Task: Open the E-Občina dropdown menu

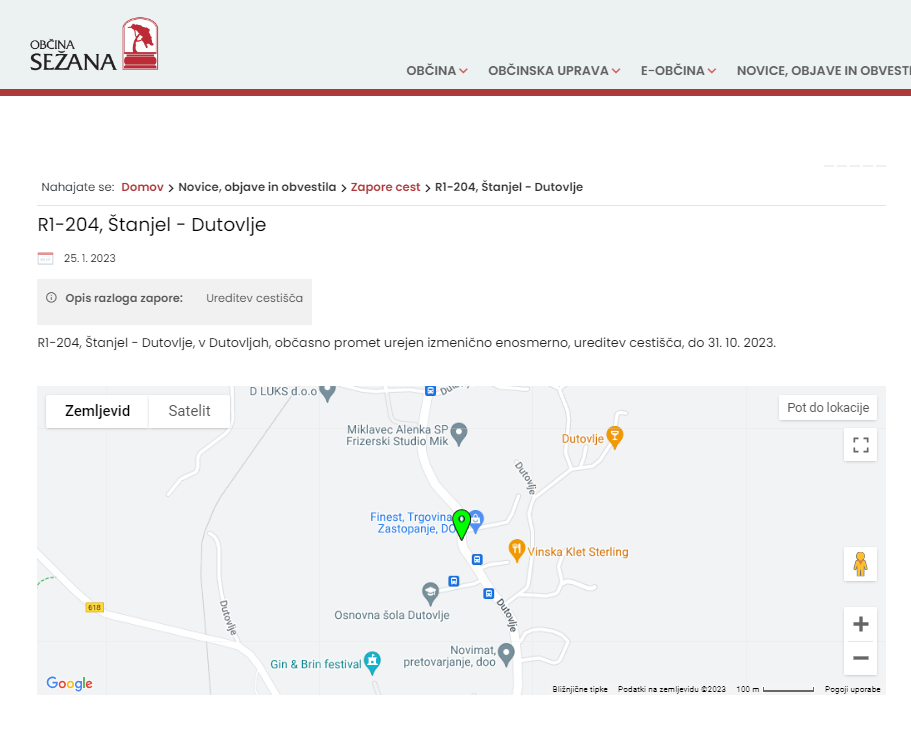Action: point(678,71)
